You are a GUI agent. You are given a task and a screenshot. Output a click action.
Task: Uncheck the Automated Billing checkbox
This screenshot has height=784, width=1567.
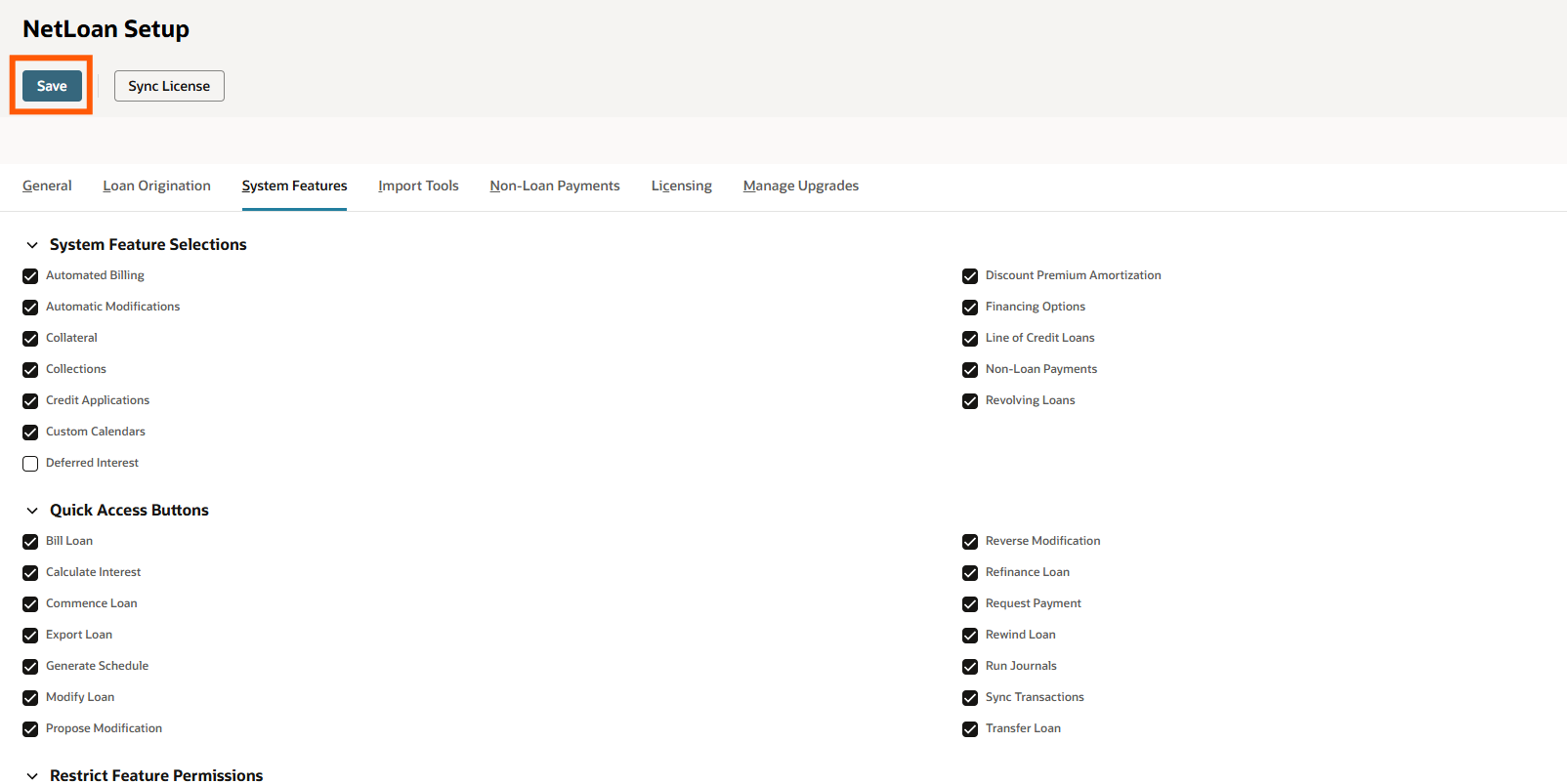point(30,276)
